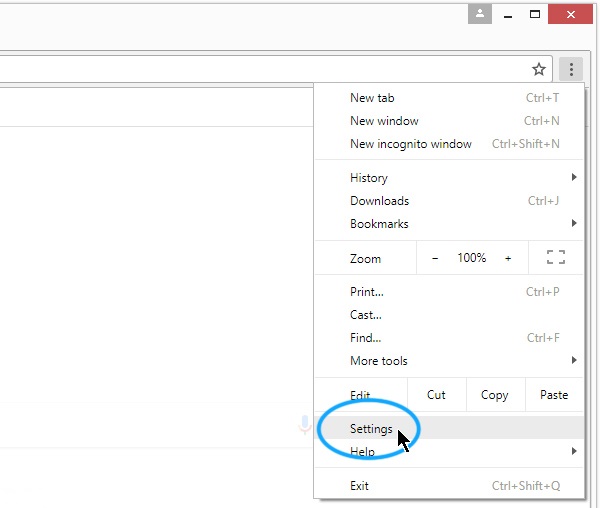Open Downloads from the menu
The width and height of the screenshot is (600, 508).
coord(449,201)
